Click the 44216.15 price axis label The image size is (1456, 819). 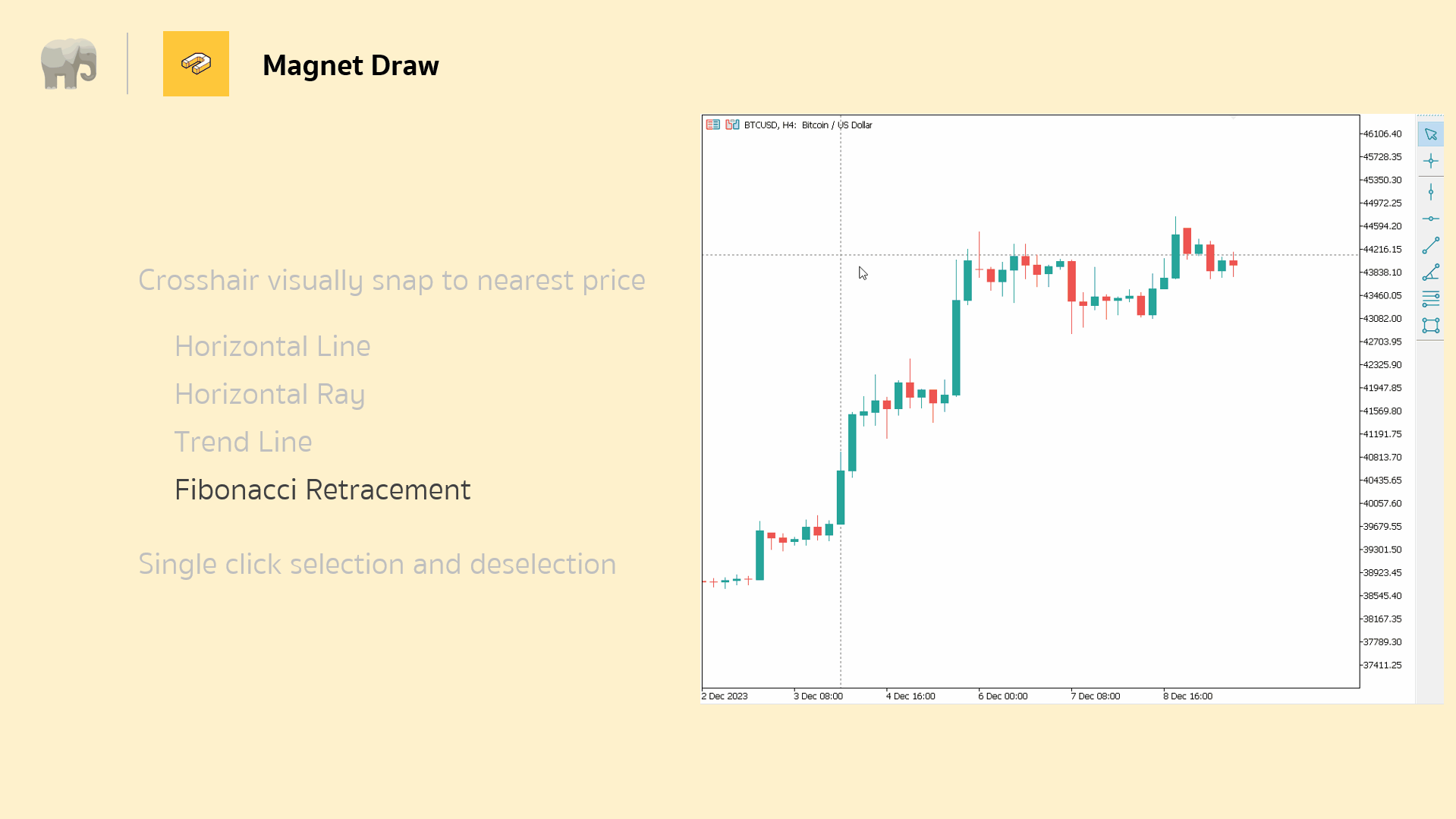pos(1381,249)
